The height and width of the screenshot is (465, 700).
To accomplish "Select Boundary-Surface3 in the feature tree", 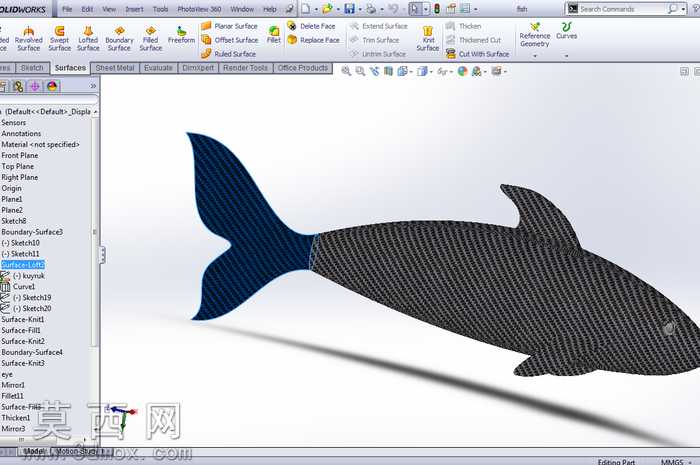I will click(x=32, y=232).
